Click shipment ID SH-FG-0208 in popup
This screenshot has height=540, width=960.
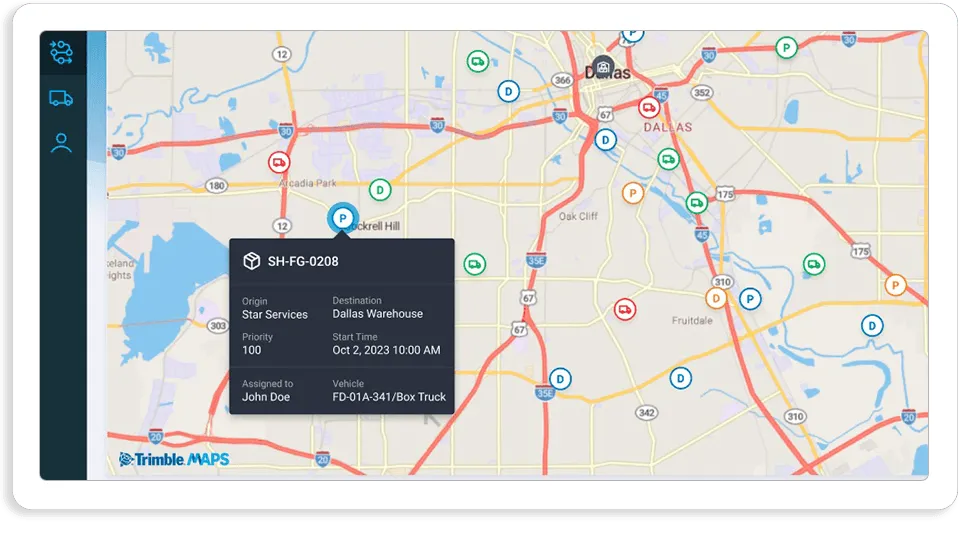(x=303, y=261)
